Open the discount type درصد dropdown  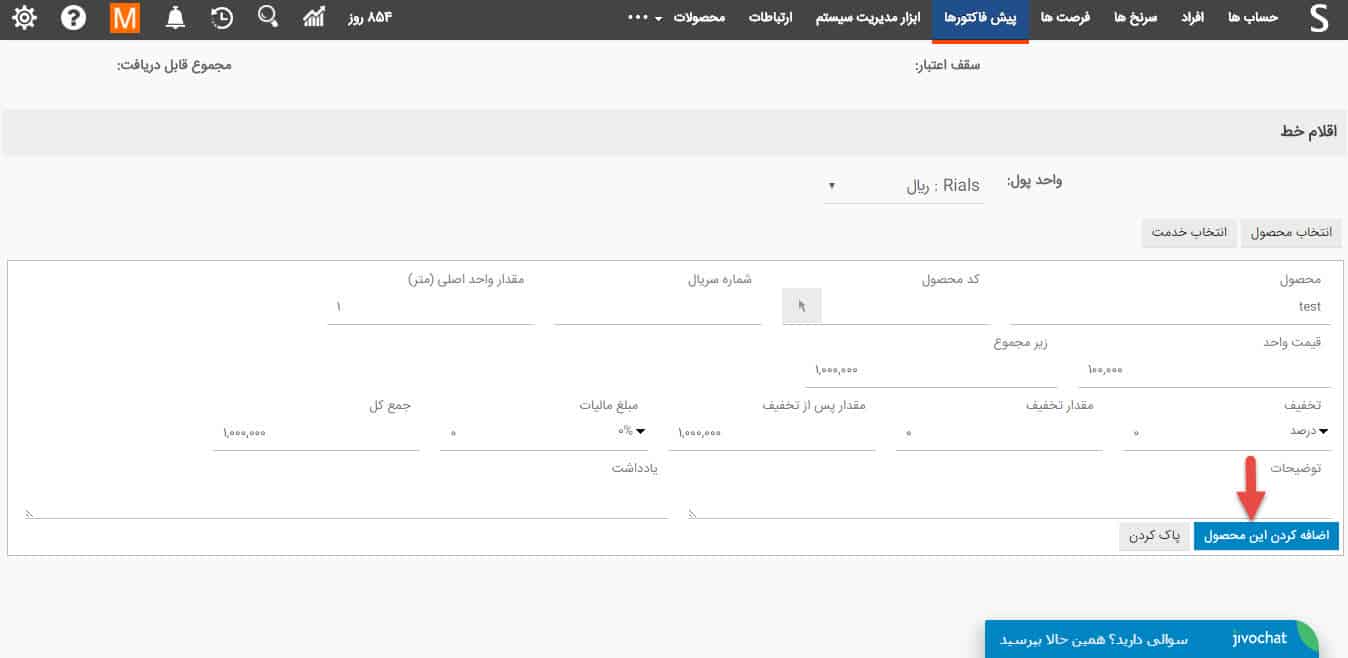pos(1308,431)
